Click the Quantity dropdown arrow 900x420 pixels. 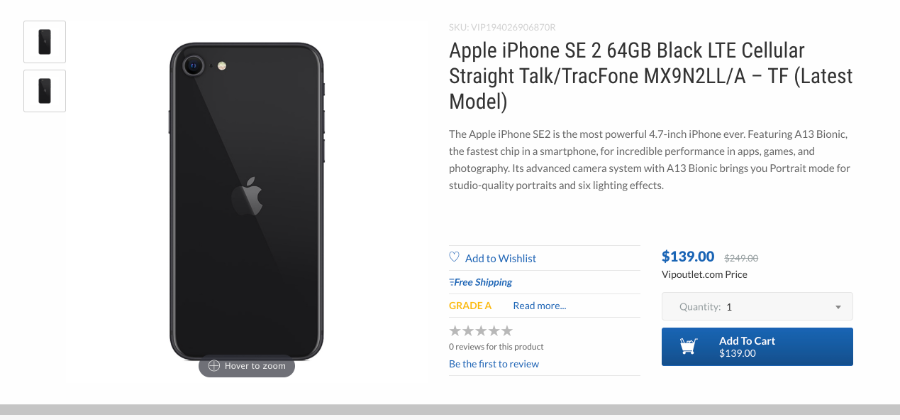pos(838,307)
